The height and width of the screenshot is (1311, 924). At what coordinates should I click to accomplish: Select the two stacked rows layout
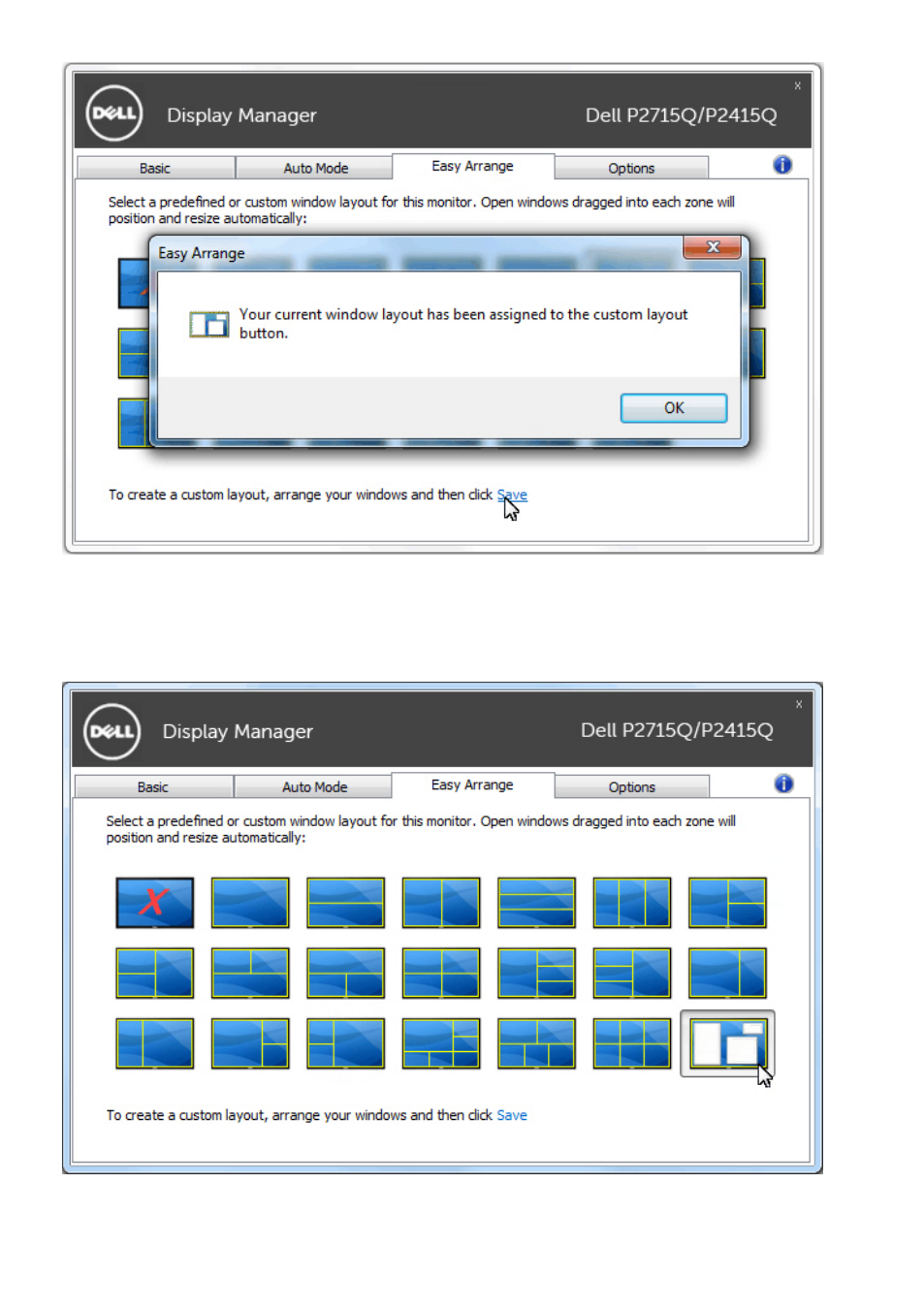[x=346, y=903]
